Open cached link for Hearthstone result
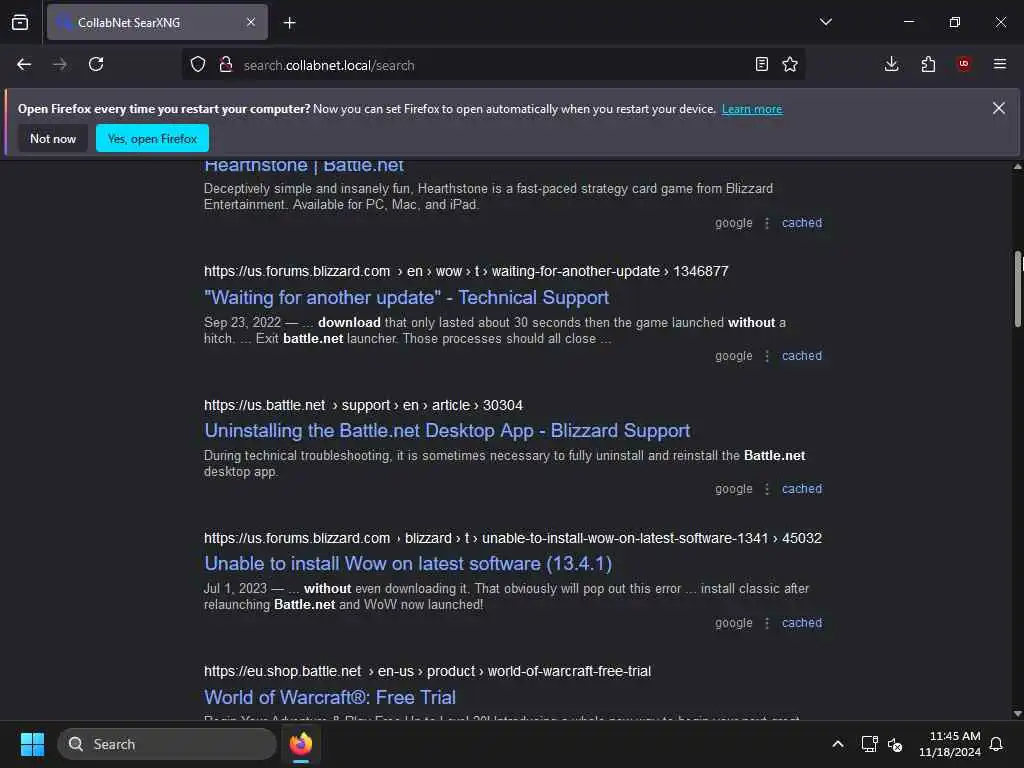 (802, 223)
